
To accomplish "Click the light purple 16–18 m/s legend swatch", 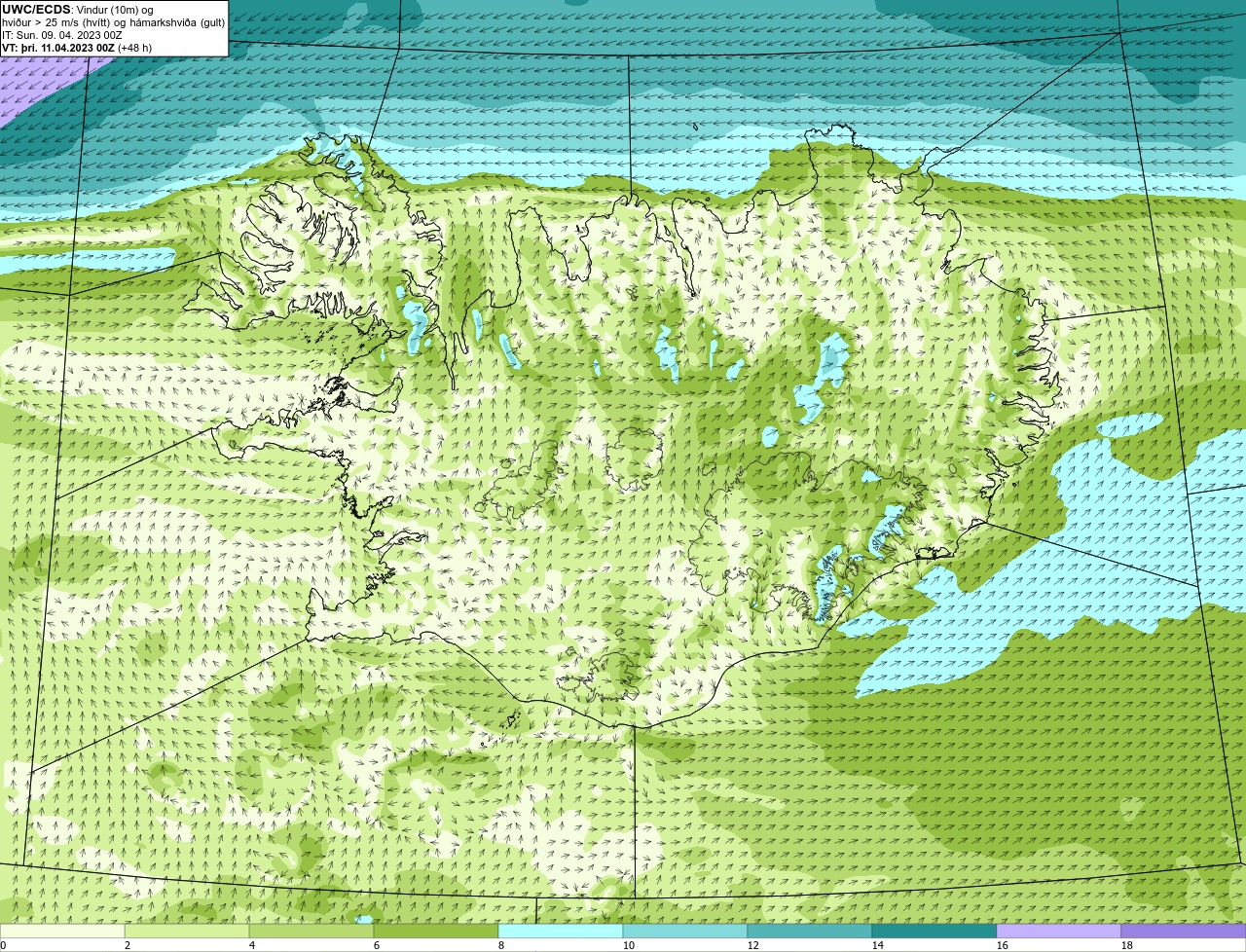I will [x=1059, y=932].
